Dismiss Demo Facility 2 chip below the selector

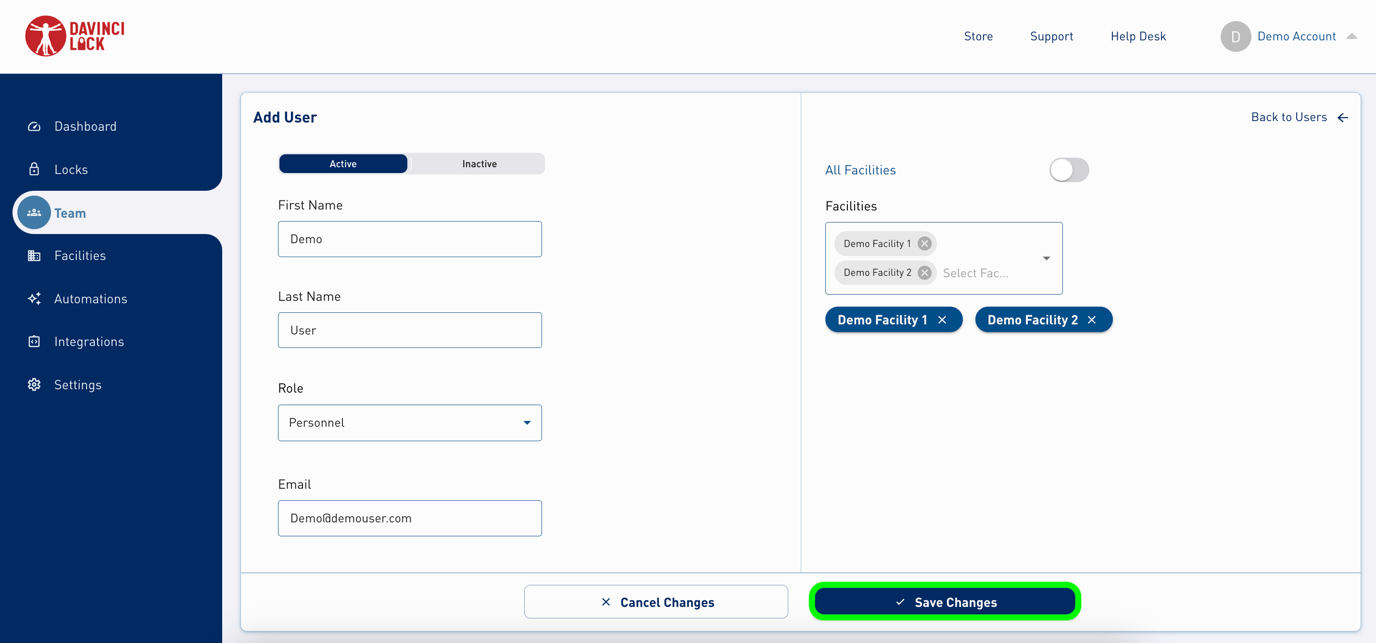[x=1090, y=319]
